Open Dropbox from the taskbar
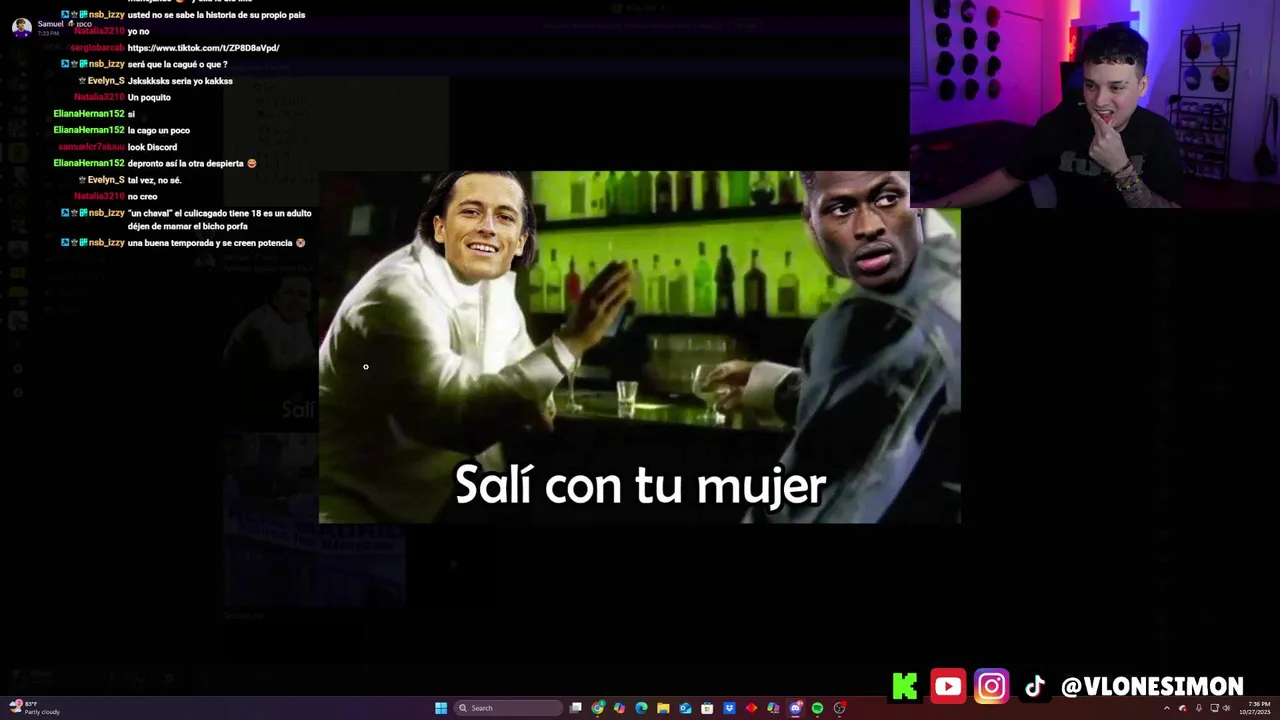This screenshot has width=1280, height=720. tap(729, 708)
